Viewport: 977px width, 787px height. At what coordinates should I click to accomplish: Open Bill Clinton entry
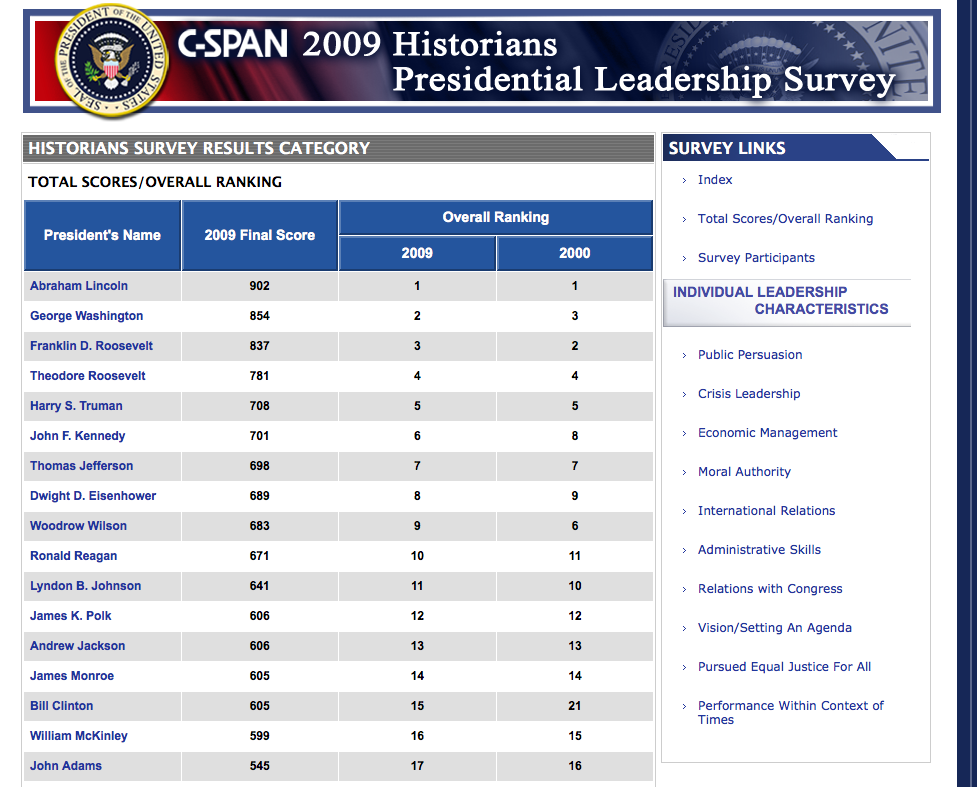(x=61, y=705)
